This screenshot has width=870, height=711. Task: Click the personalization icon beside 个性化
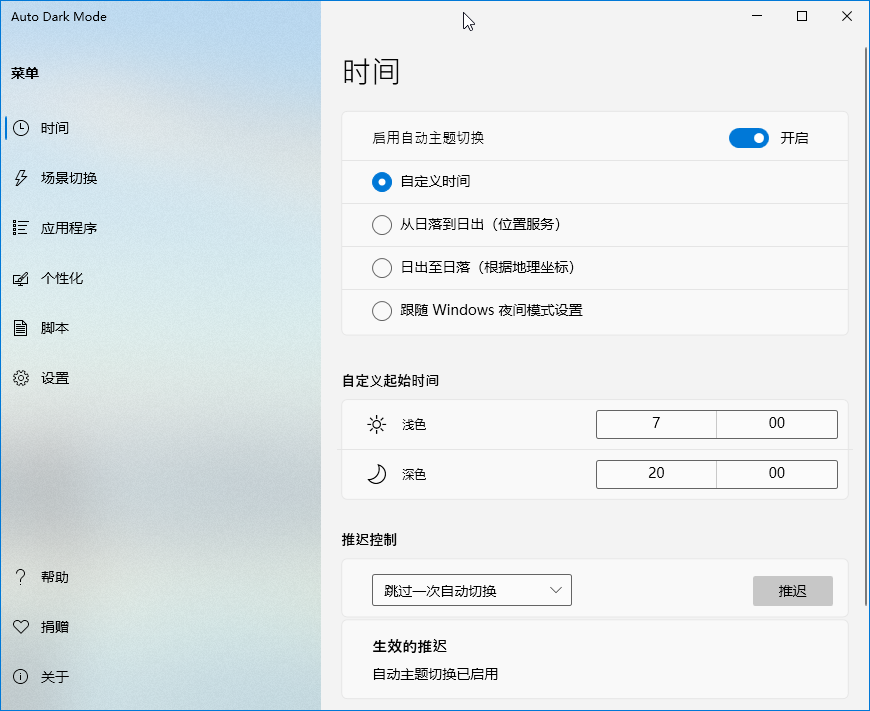(x=21, y=279)
